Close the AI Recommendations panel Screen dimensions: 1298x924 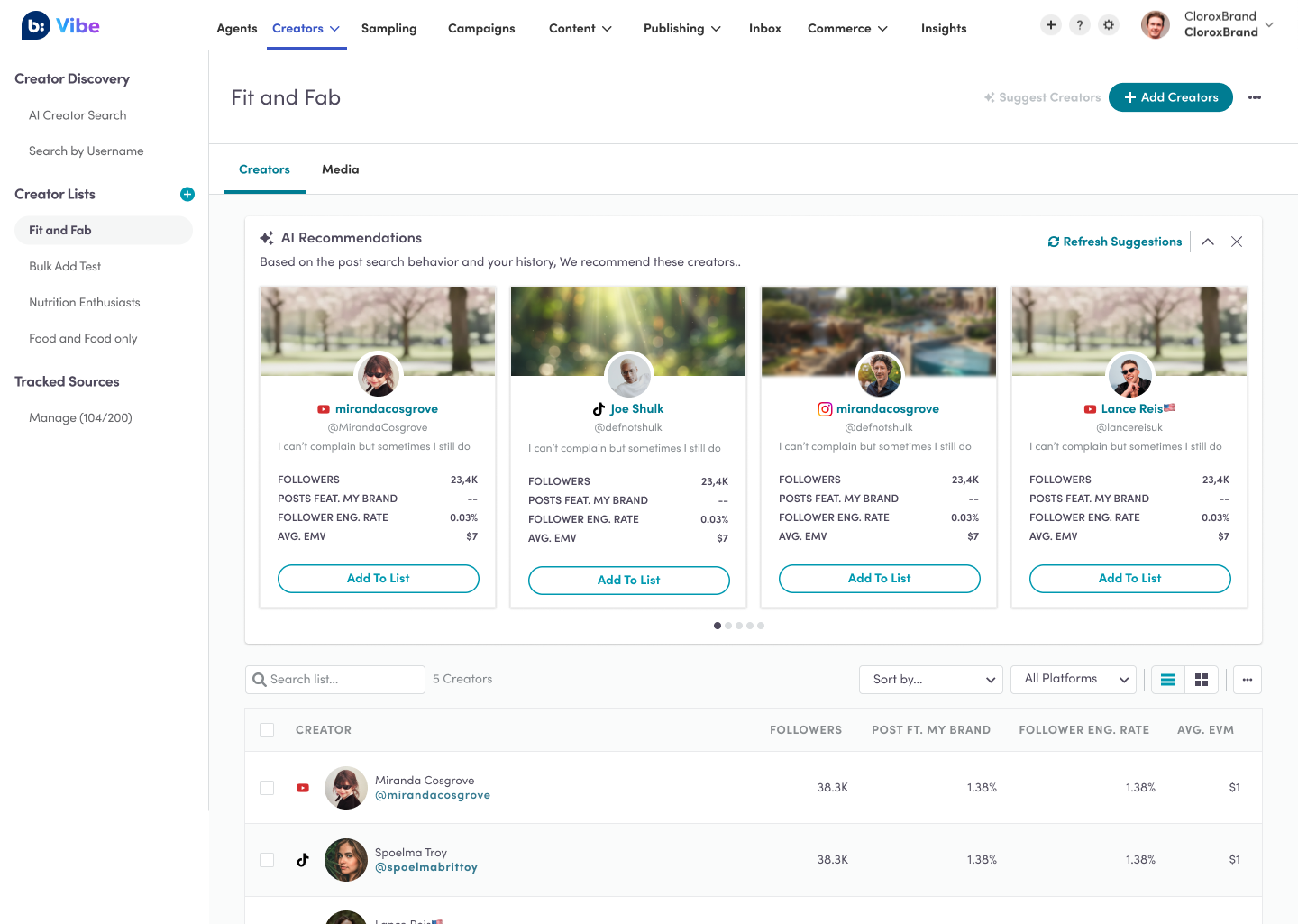point(1237,242)
